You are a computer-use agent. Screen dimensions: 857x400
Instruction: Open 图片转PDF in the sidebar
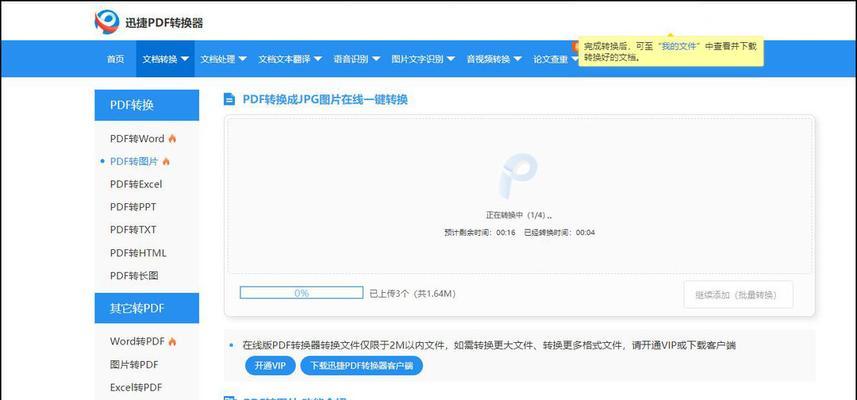pos(134,364)
